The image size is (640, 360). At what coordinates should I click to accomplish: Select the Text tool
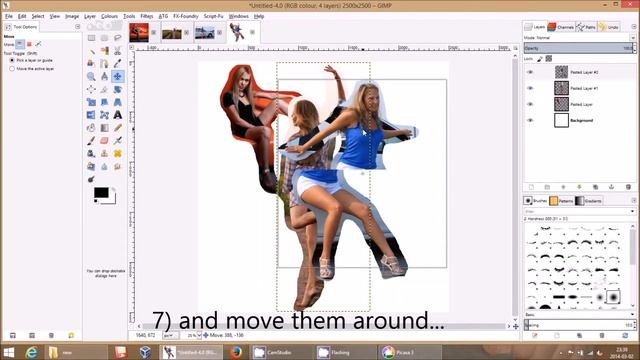coord(118,115)
